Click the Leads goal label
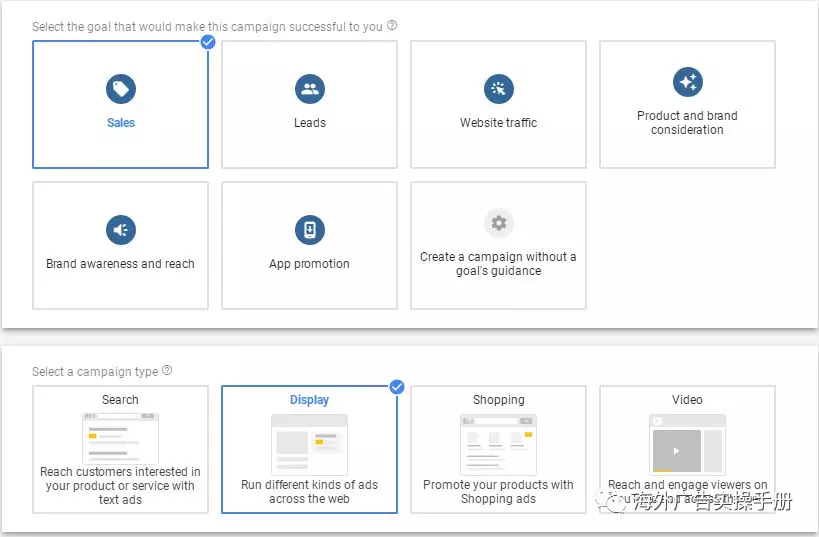 tap(309, 123)
